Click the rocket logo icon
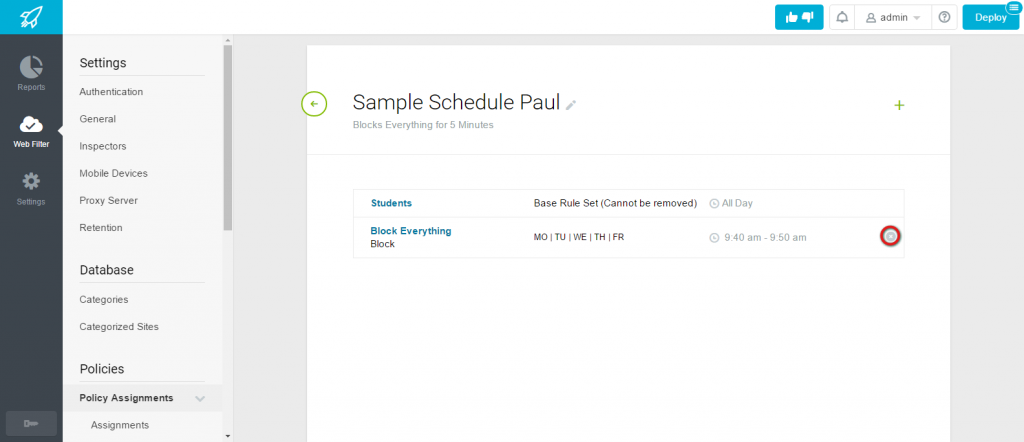1024x442 pixels. pos(31,17)
